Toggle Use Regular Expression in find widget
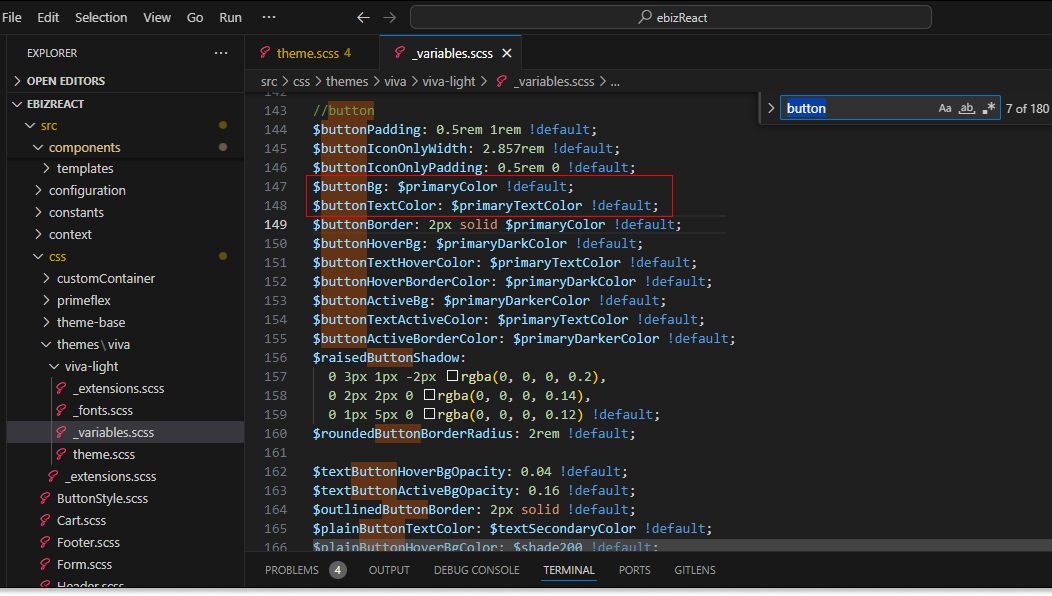 point(988,108)
